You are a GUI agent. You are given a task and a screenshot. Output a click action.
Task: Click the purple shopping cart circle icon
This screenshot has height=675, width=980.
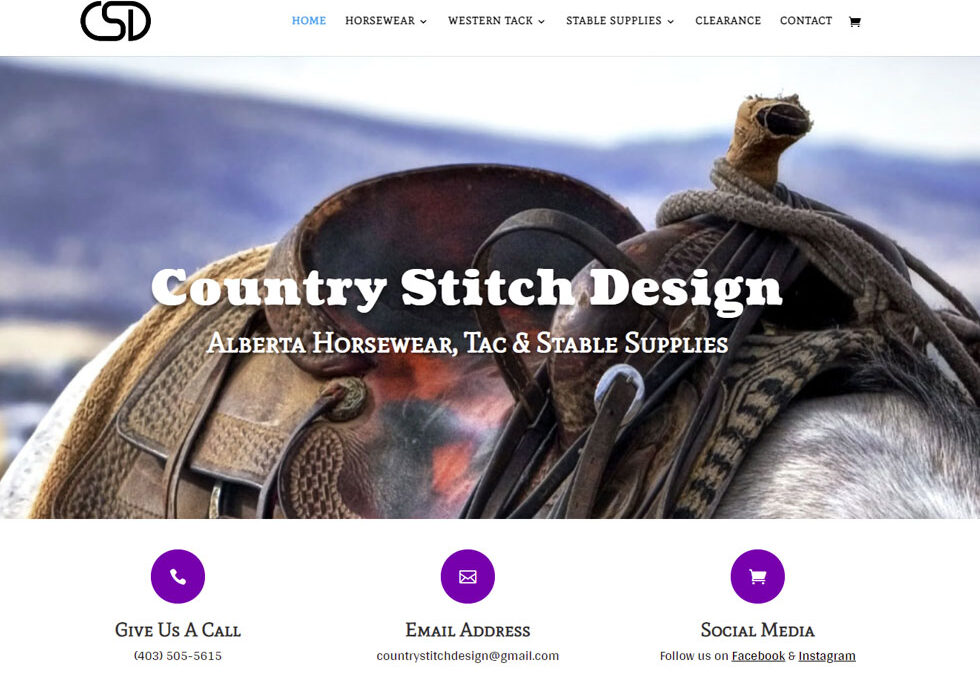758,576
